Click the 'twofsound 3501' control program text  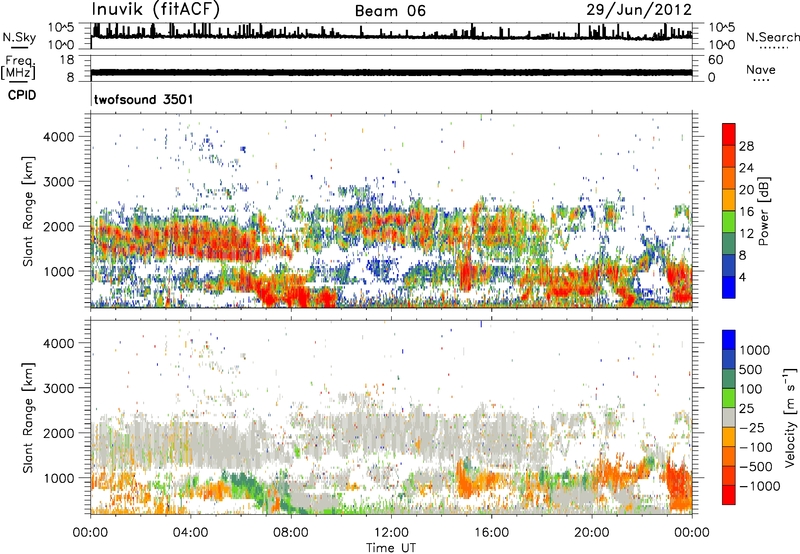pyautogui.click(x=143, y=99)
